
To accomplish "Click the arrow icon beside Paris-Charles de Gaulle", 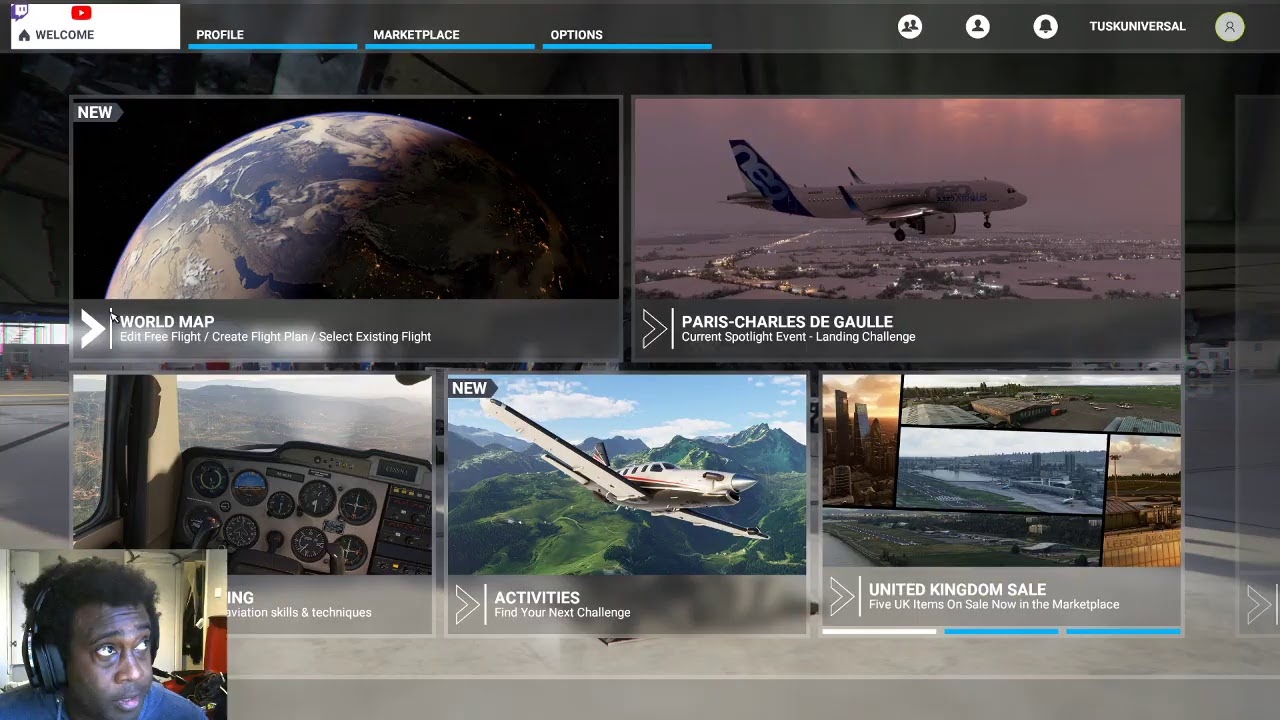I will 655,329.
